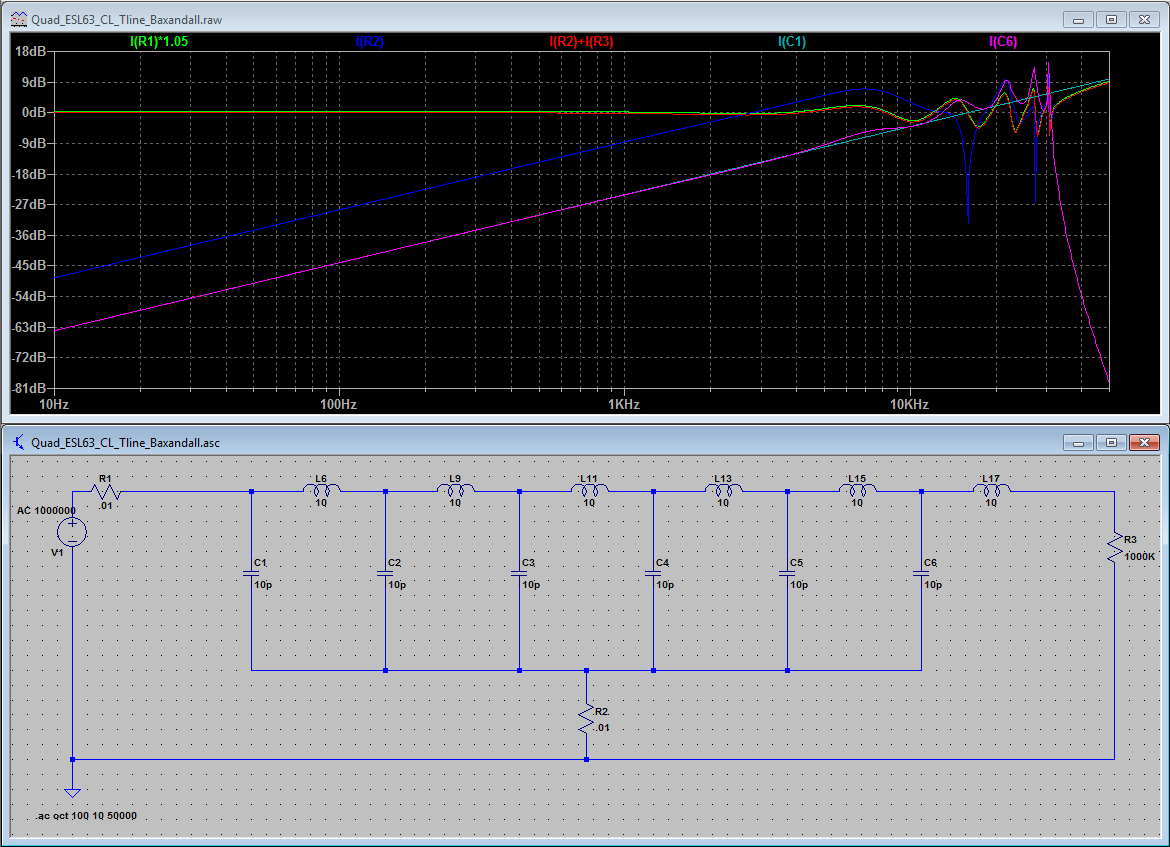The image size is (1170, 847).
Task: Select inductor L11 symbol
Action: (x=589, y=490)
